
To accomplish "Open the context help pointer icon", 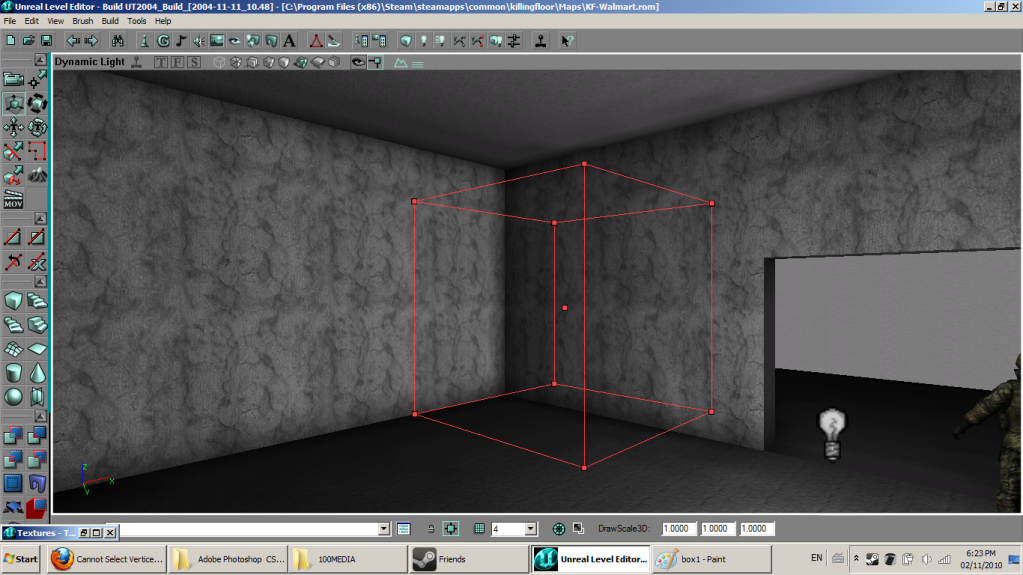I will pos(567,41).
